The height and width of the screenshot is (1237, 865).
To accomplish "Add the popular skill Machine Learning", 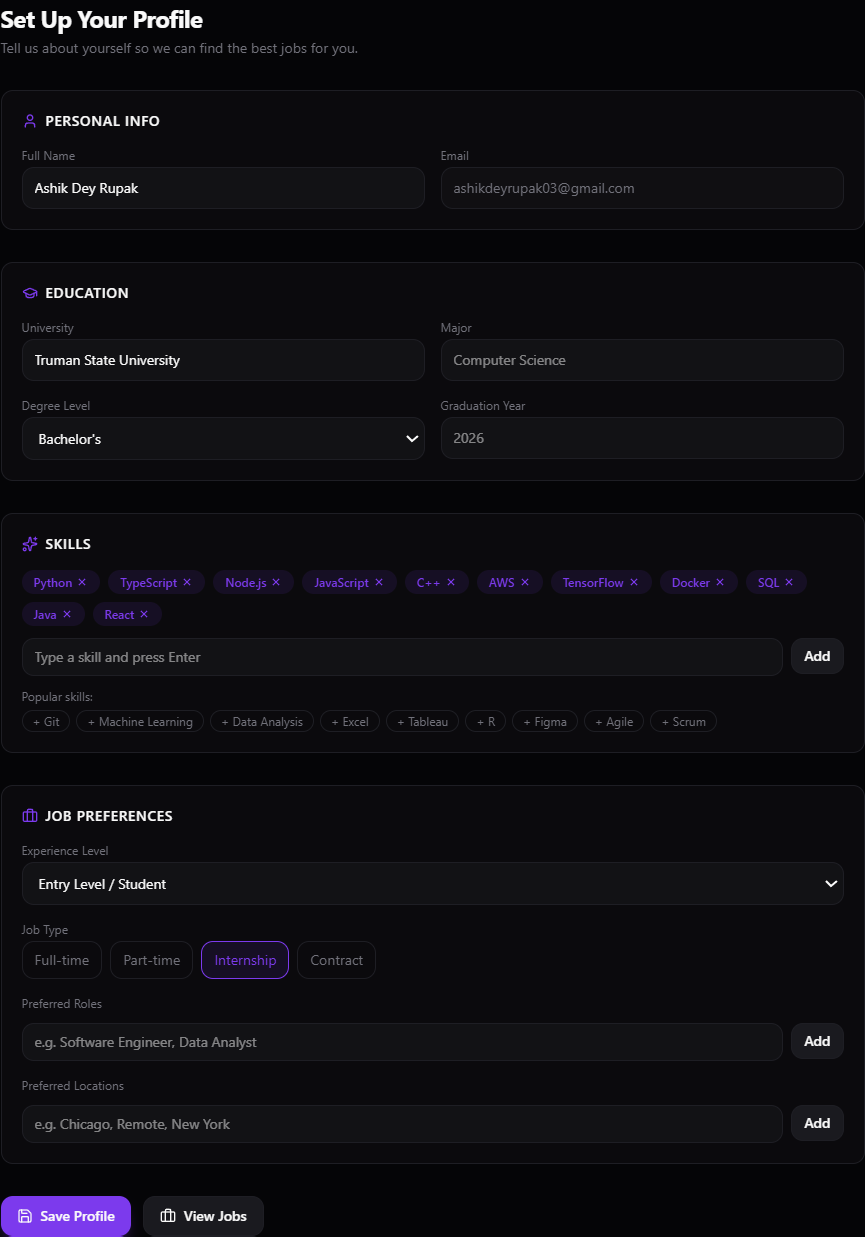I will [x=140, y=721].
